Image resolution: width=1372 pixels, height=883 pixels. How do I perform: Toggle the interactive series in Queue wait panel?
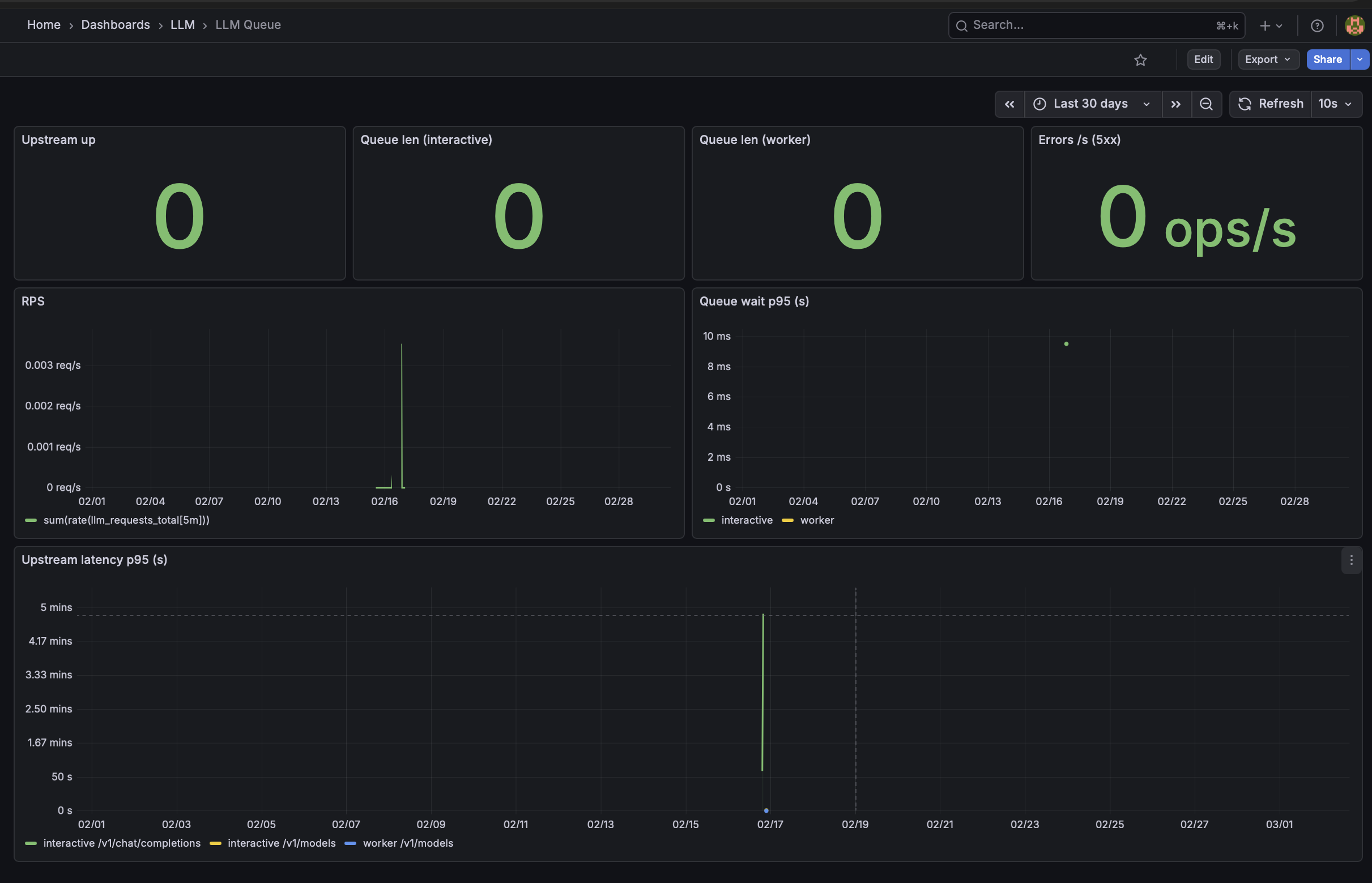tap(747, 520)
